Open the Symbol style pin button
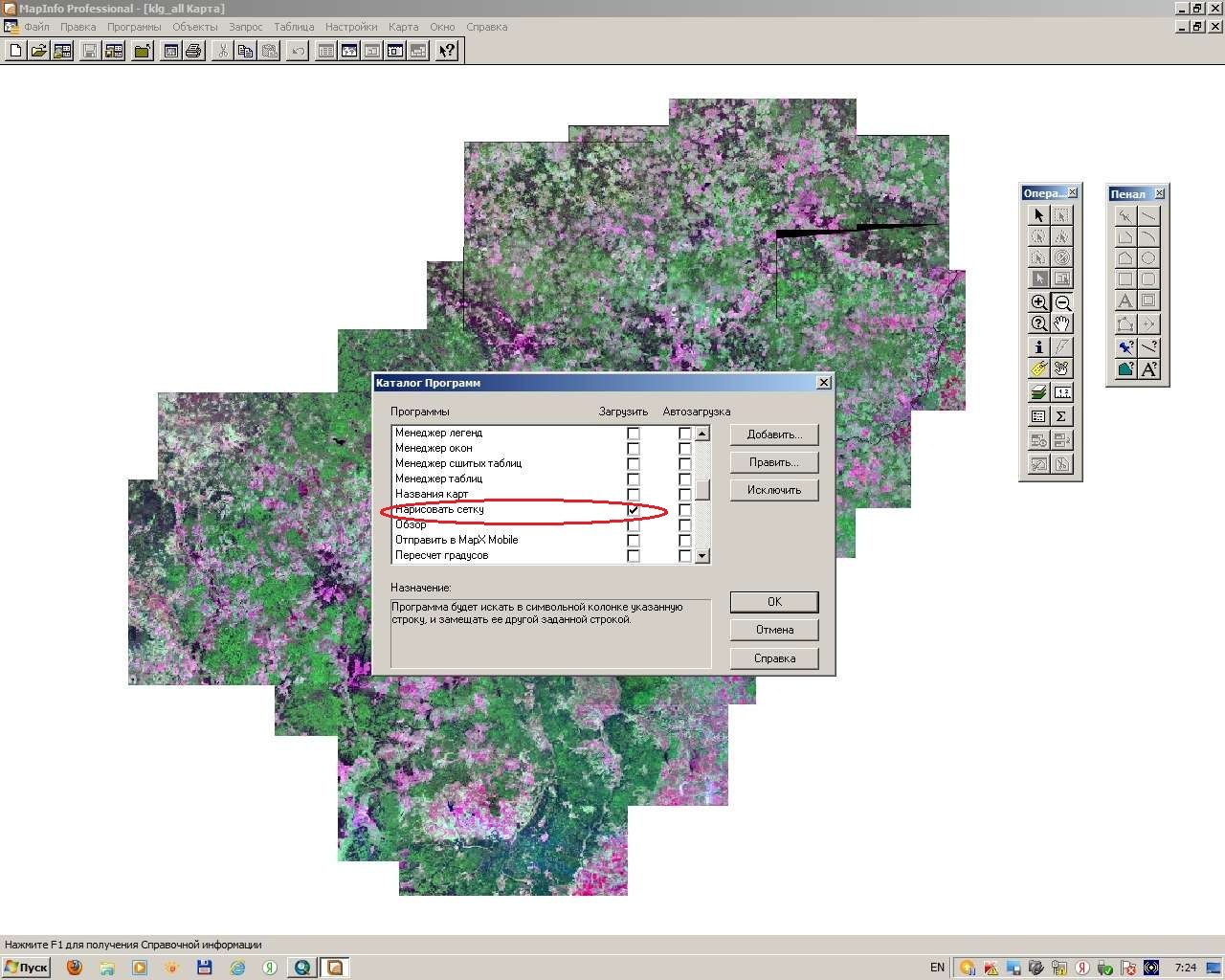Viewport: 1225px width, 980px height. tap(1125, 346)
